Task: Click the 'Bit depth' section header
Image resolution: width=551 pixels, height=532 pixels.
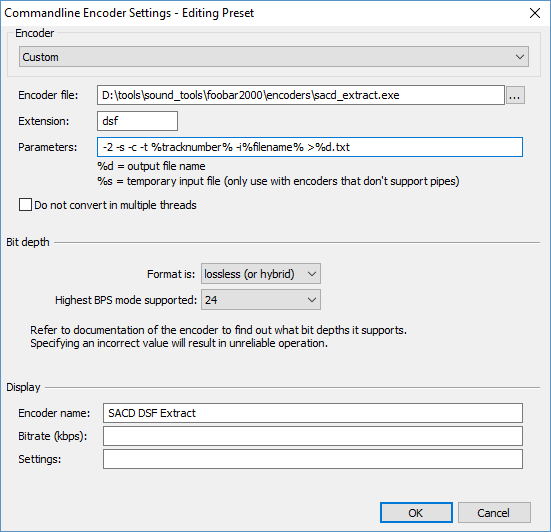Action: pos(28,242)
